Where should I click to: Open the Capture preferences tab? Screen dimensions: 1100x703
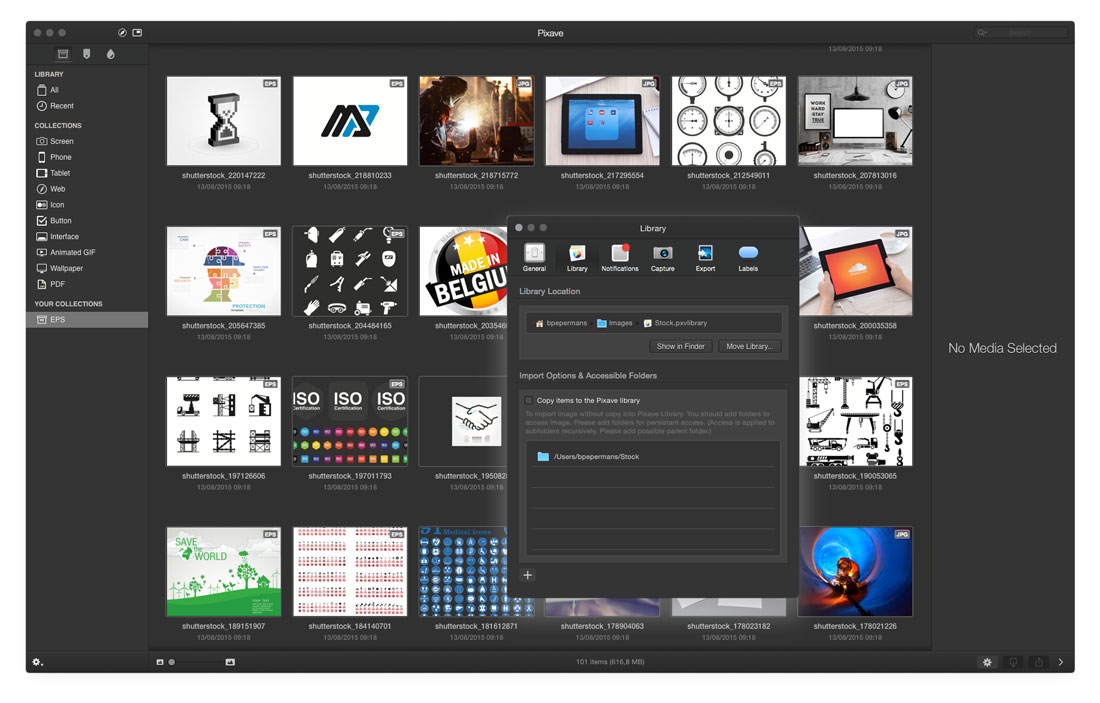662,257
